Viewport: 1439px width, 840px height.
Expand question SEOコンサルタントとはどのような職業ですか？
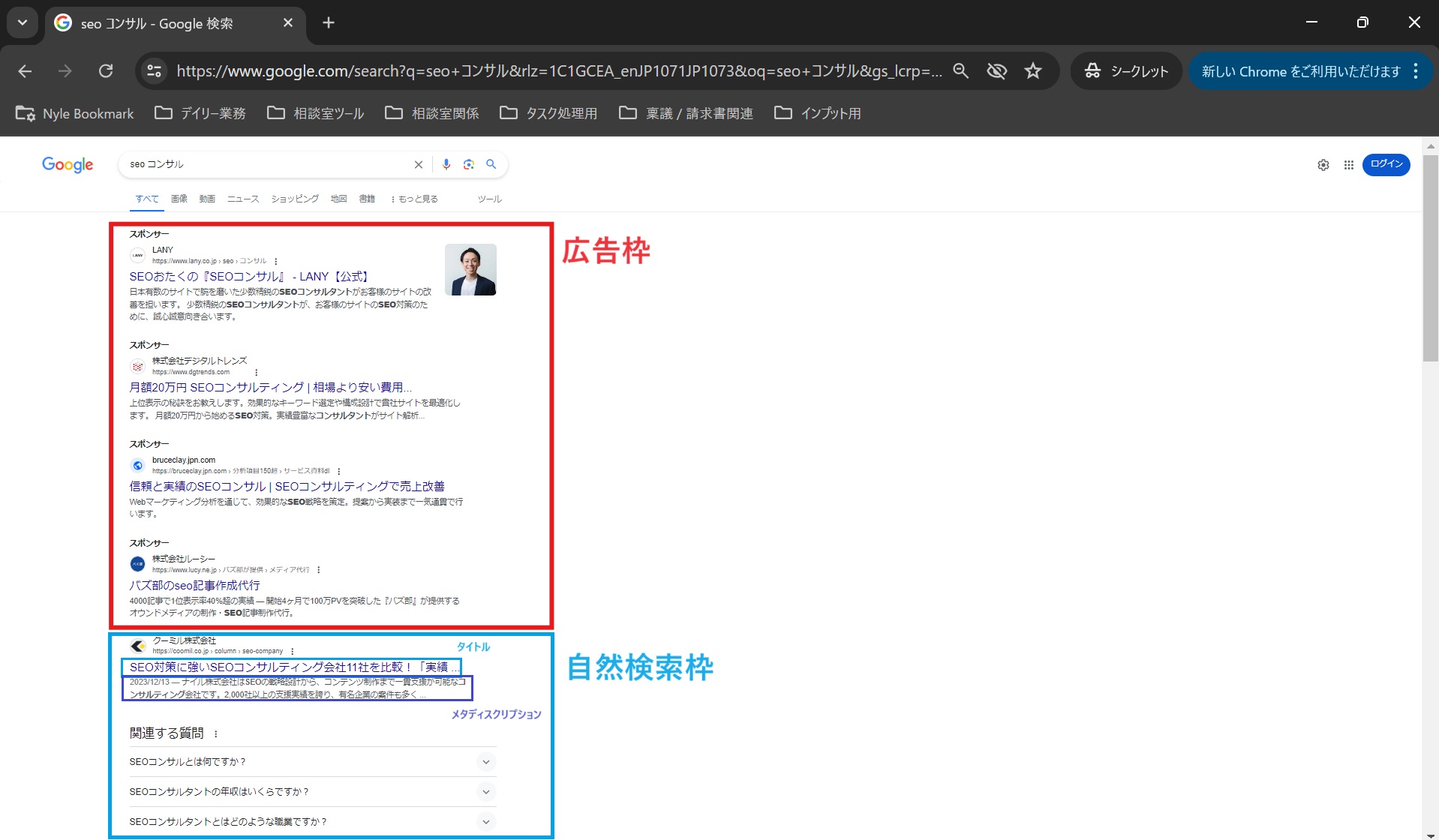313,822
